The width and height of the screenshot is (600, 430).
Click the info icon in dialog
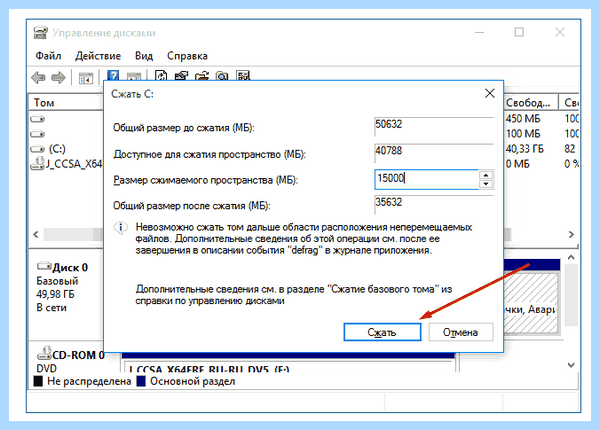121,228
